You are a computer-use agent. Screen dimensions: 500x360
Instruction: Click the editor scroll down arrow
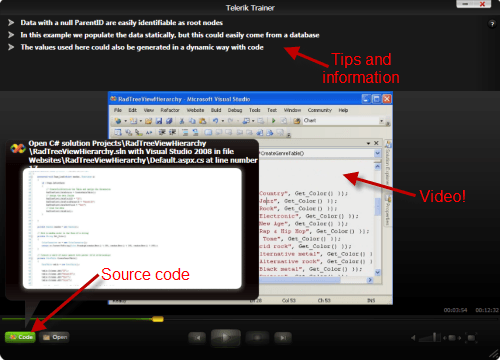pyautogui.click(x=377, y=272)
